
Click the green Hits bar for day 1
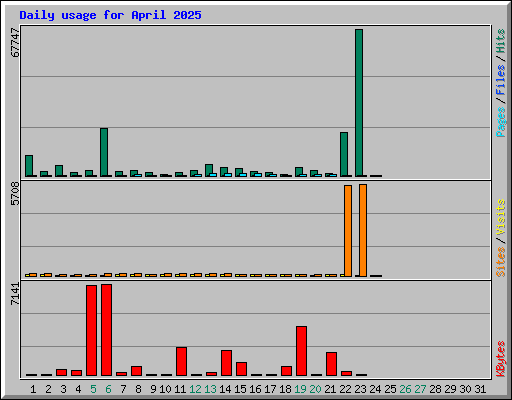click(x=29, y=166)
